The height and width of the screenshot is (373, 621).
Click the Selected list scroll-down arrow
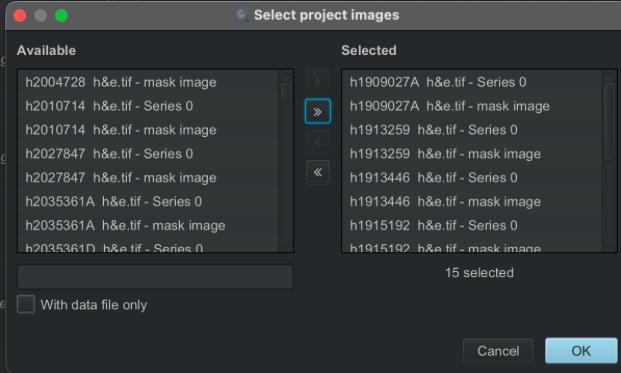point(610,247)
